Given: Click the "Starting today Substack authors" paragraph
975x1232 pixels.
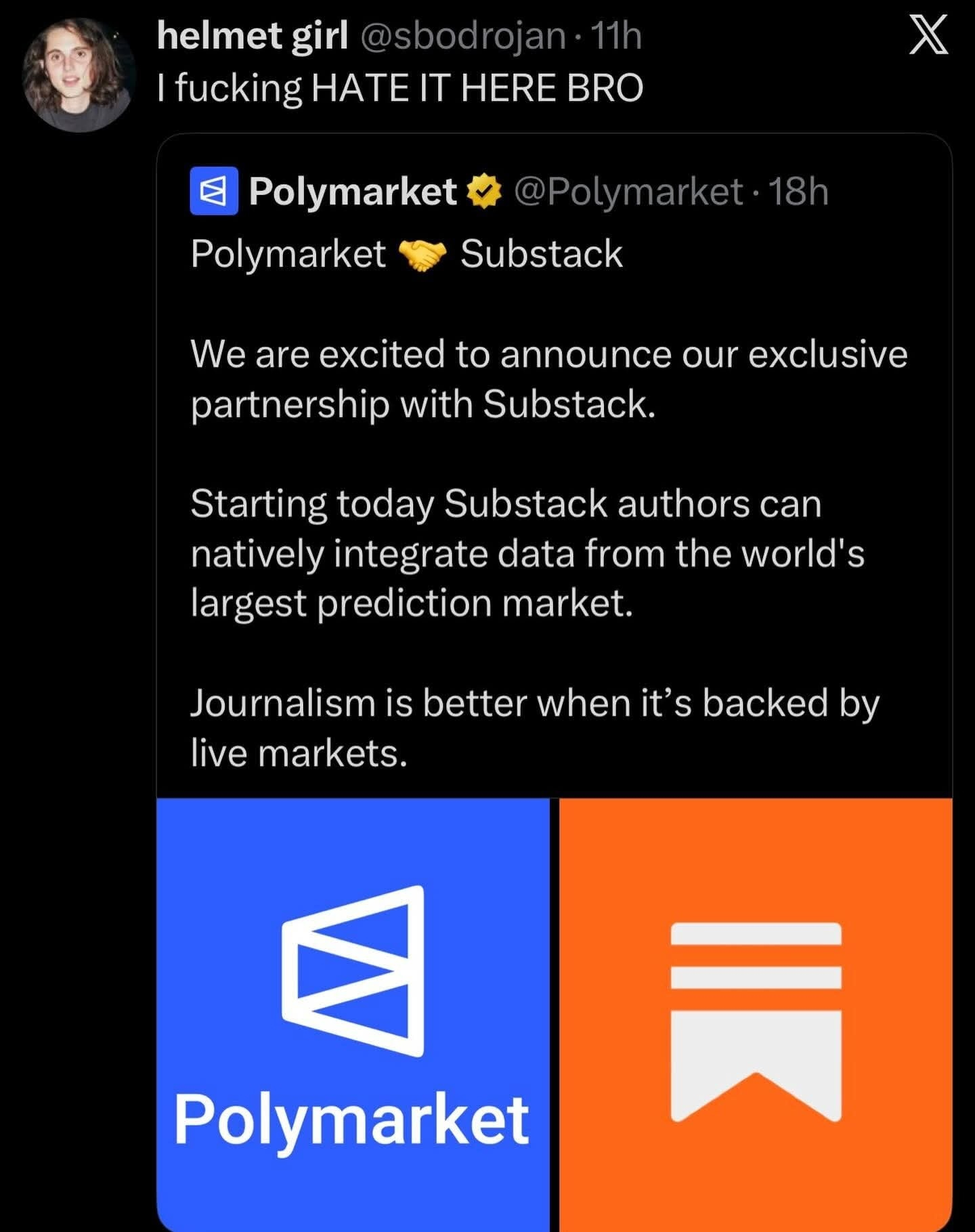Looking at the screenshot, I should coord(527,553).
